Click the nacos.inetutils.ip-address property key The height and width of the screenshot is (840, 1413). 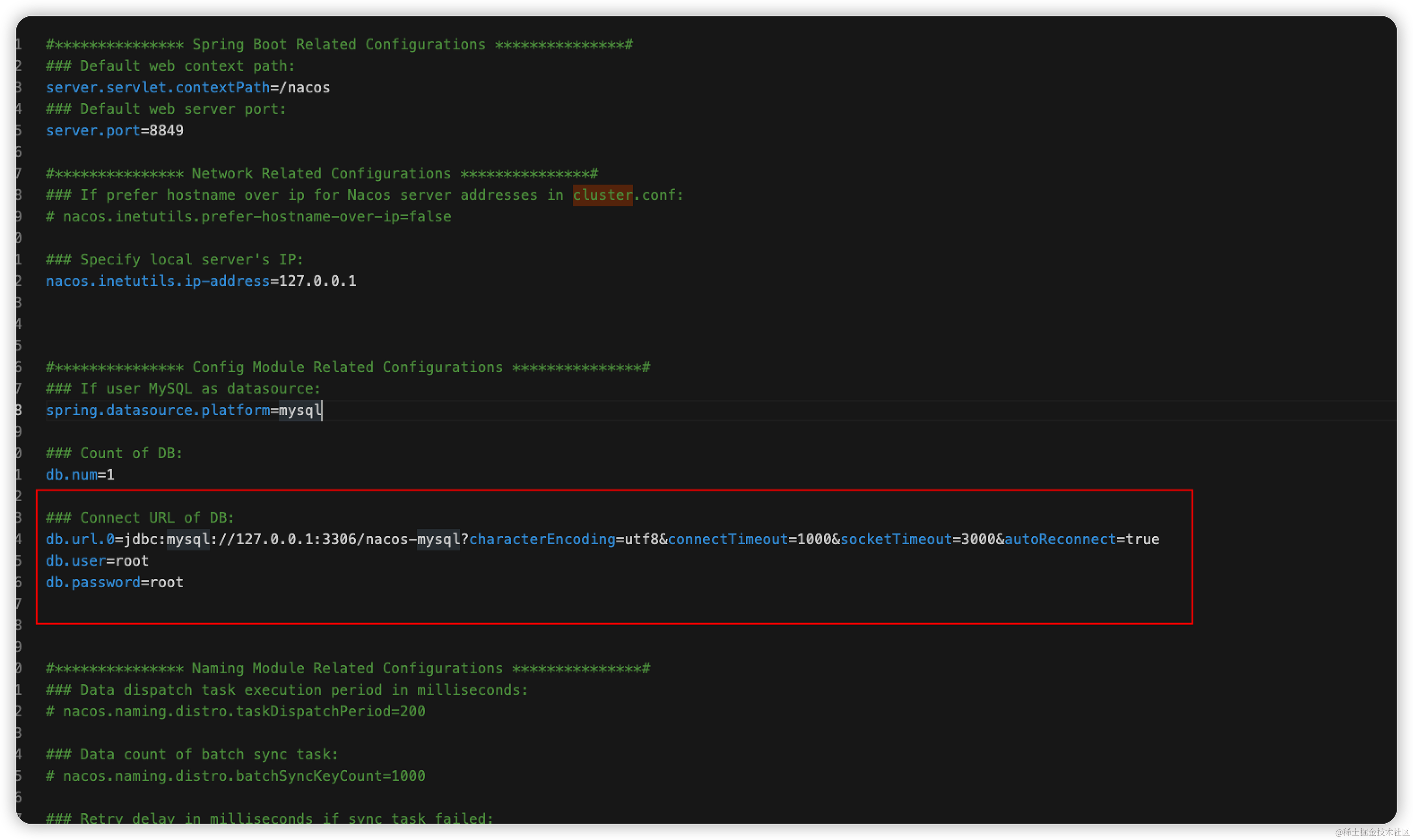point(157,281)
